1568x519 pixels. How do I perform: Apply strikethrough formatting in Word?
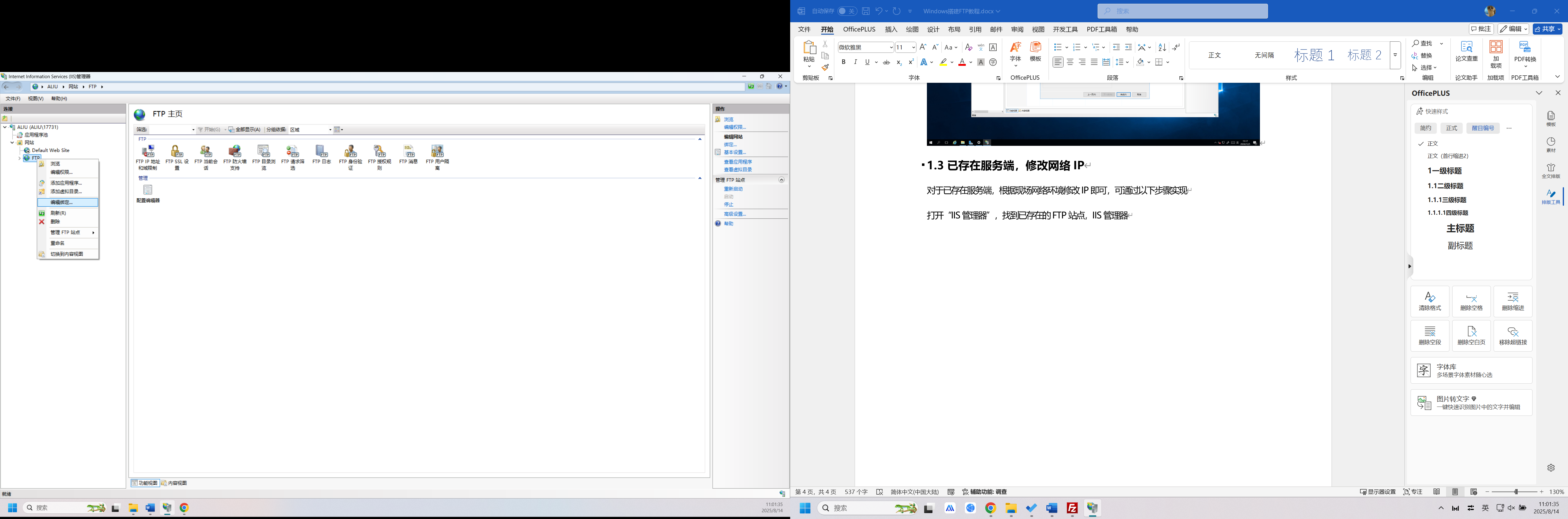pos(886,62)
